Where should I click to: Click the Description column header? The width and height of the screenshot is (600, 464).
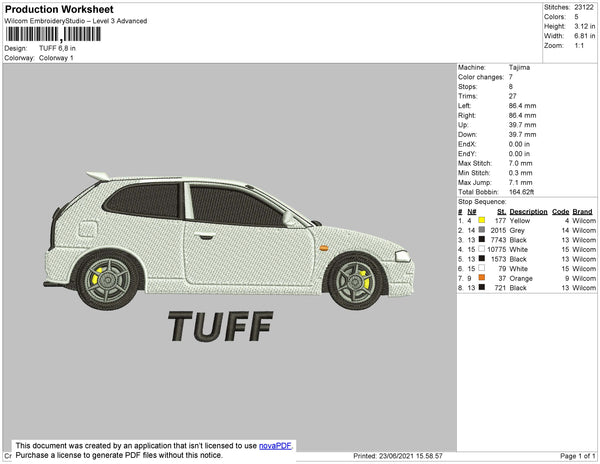(527, 212)
